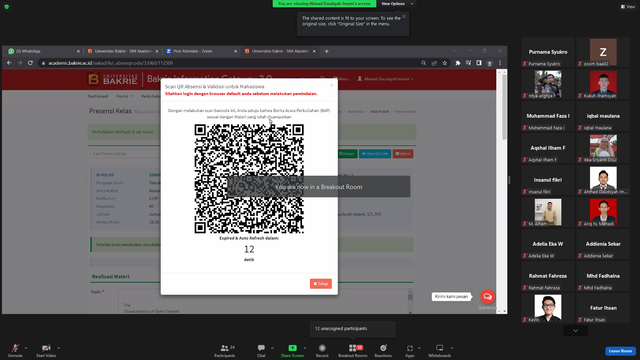The width and height of the screenshot is (640, 360).
Task: Switch to Post Attendee - Zoom tab
Action: [201, 51]
